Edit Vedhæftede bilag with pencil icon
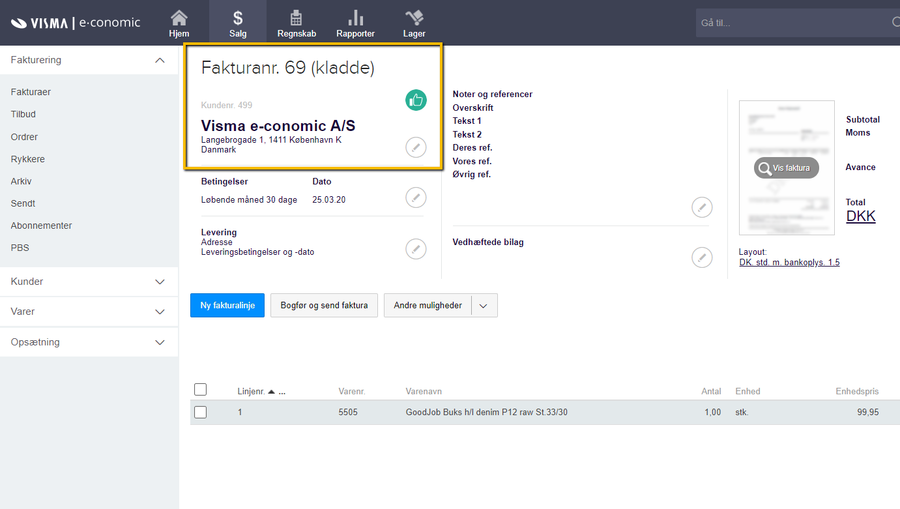 702,257
